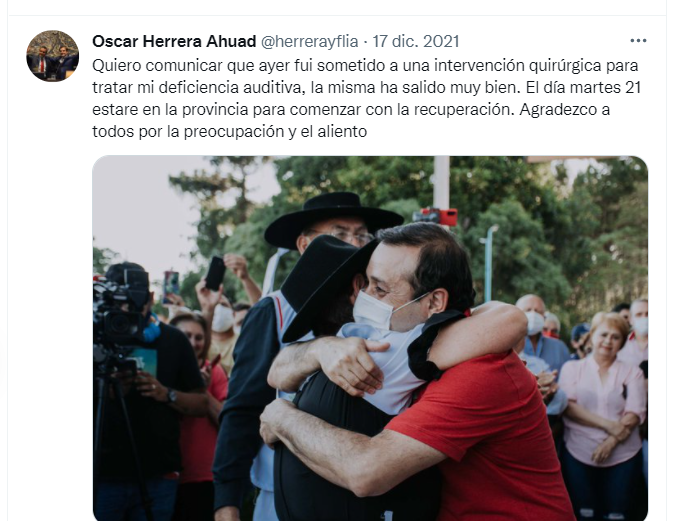Viewport: 673px width, 521px height.
Task: Open Oscar Herrera Ahuad's round profile avatar
Action: (52, 56)
